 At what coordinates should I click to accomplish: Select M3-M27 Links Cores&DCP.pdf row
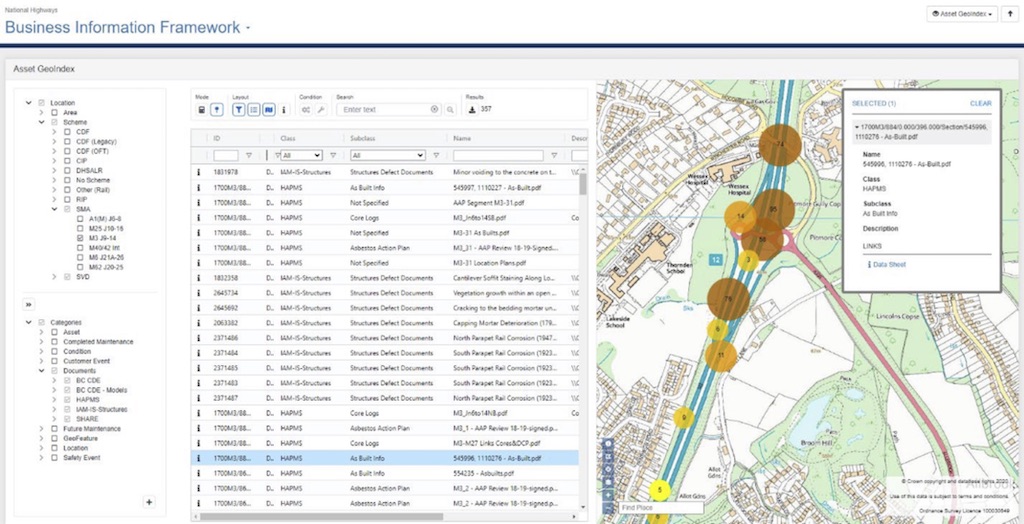point(387,443)
